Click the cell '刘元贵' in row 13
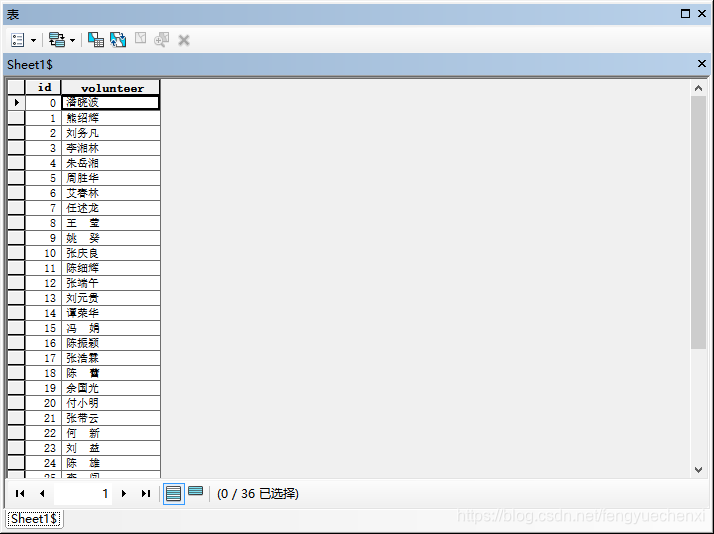This screenshot has width=714, height=534. [x=111, y=298]
